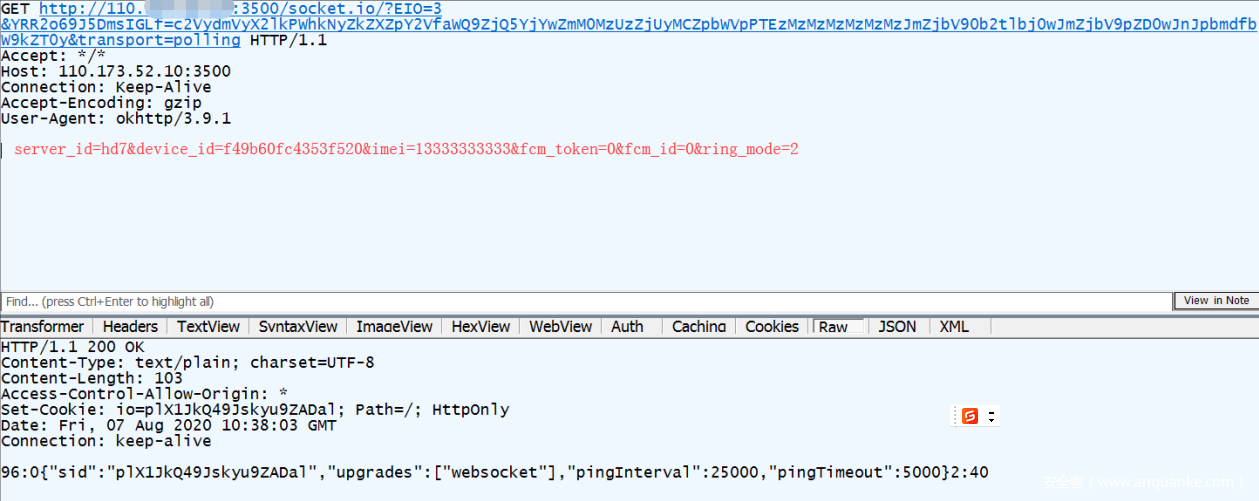The height and width of the screenshot is (501, 1259).
Task: Focus the Find search field
Action: (x=586, y=302)
